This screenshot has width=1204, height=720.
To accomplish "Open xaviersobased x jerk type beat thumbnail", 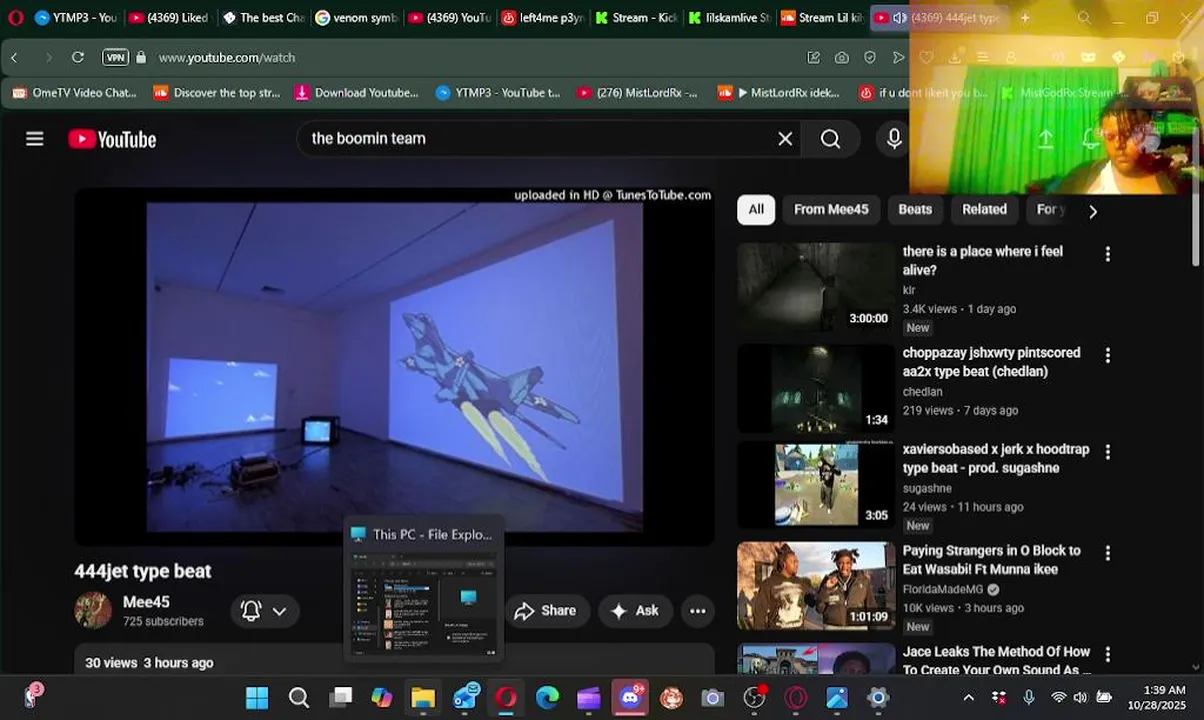I will pos(817,486).
